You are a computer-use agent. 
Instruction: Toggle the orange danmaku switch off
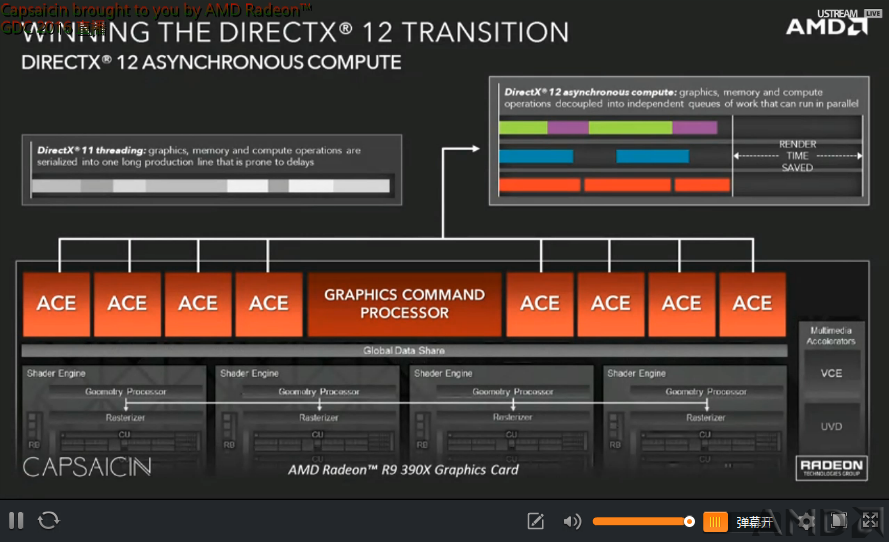(715, 521)
